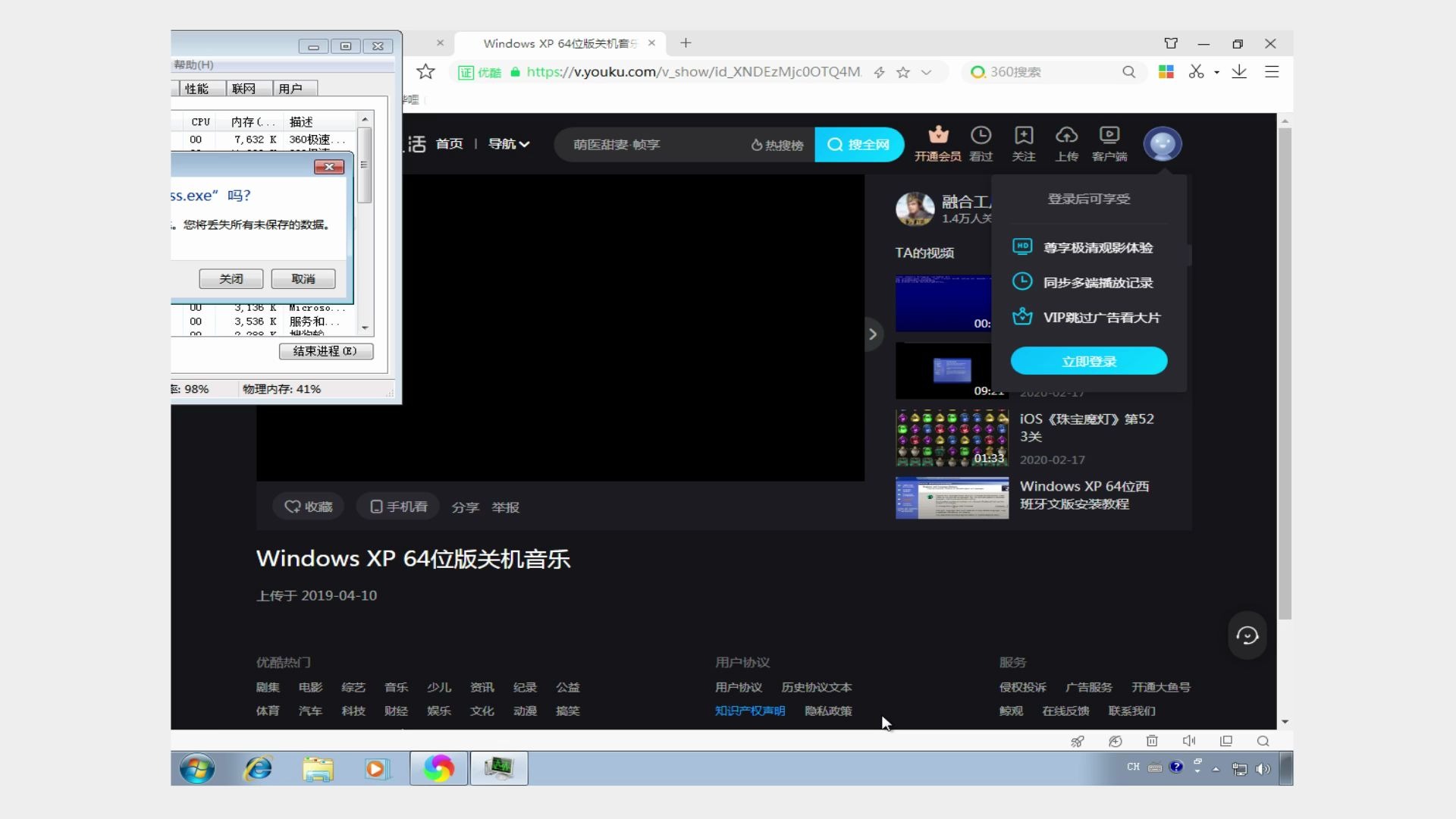Open Internet Explorer from the taskbar
Screen dimensions: 1456x819
point(258,768)
